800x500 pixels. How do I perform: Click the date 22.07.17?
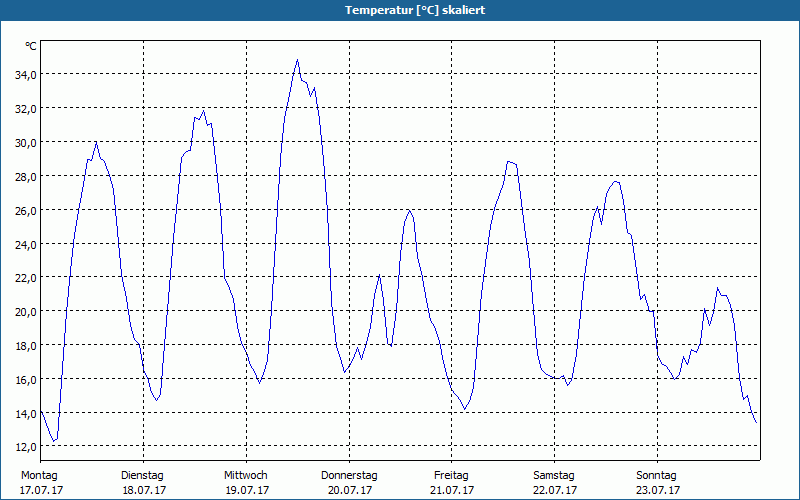[555, 490]
